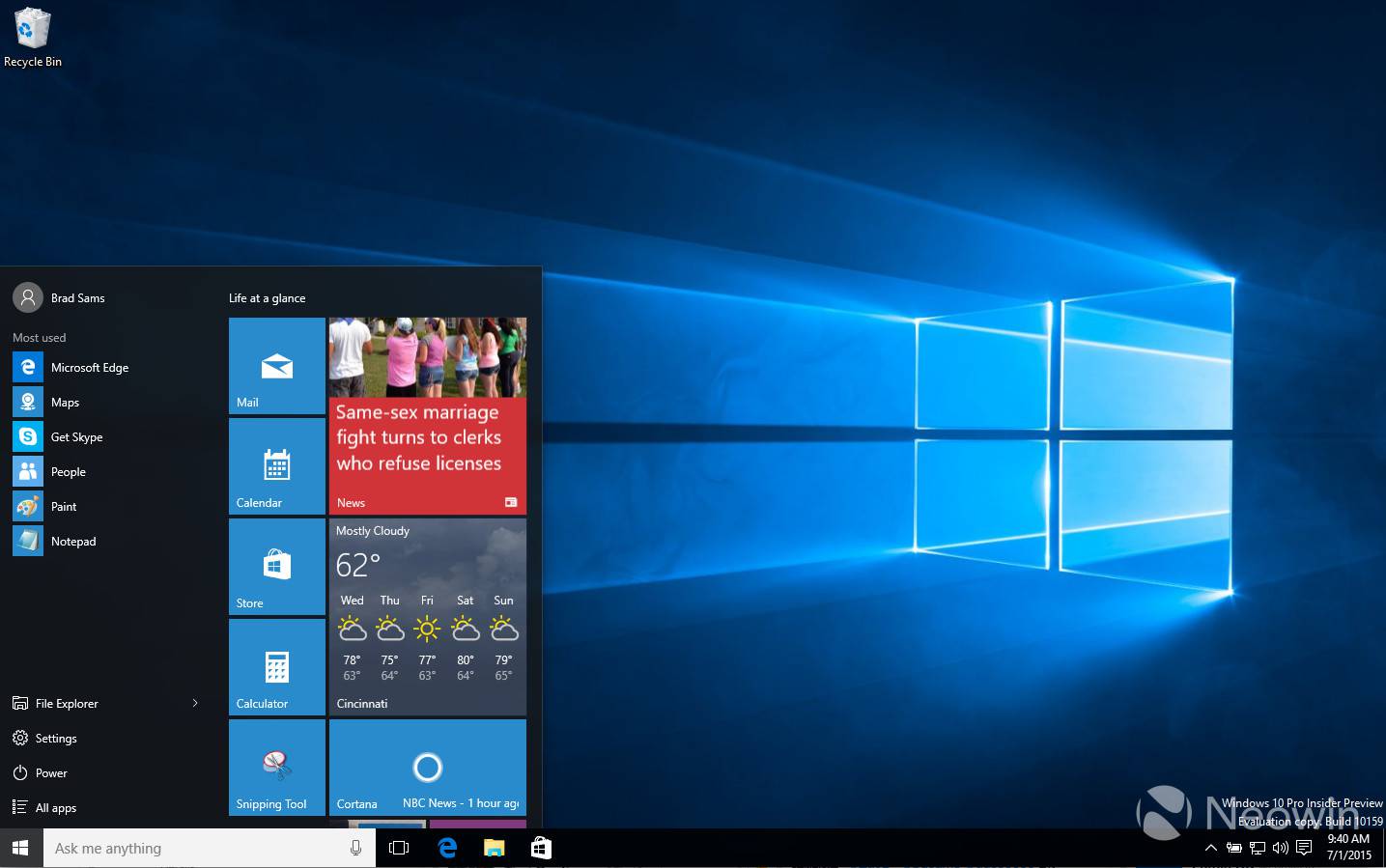
Task: Click the Wed forecast in Weather tile
Action: (x=352, y=636)
